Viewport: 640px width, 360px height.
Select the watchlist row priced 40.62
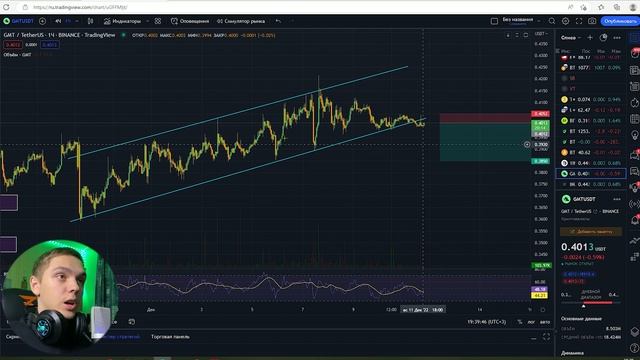click(x=591, y=152)
